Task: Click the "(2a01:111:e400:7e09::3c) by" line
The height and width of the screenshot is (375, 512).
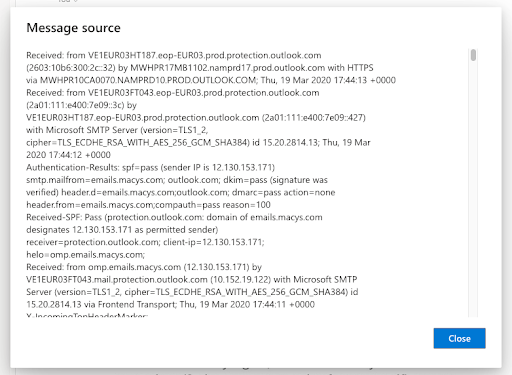Action: (x=82, y=105)
